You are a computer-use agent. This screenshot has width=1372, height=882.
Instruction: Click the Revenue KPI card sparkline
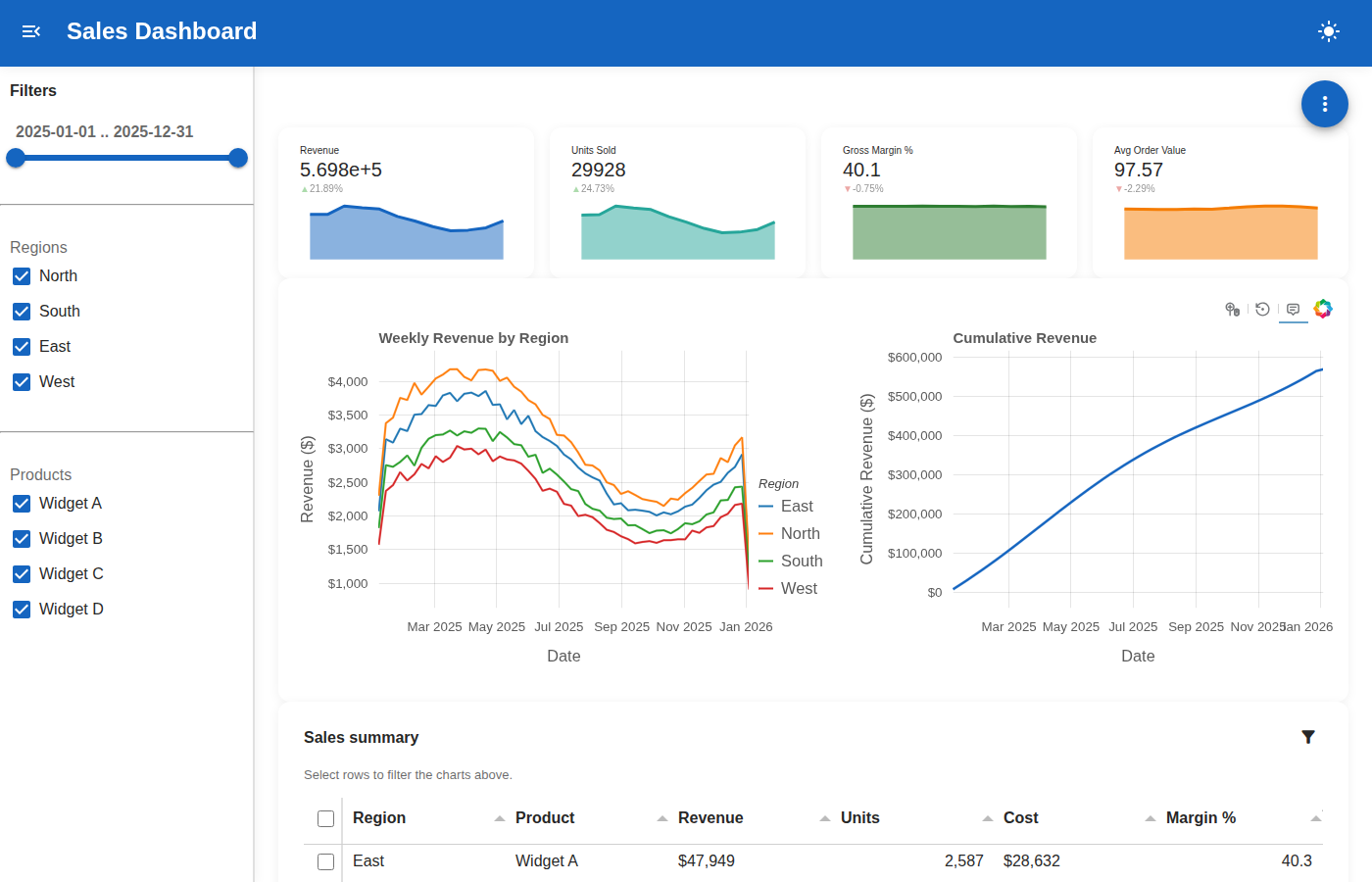point(407,232)
